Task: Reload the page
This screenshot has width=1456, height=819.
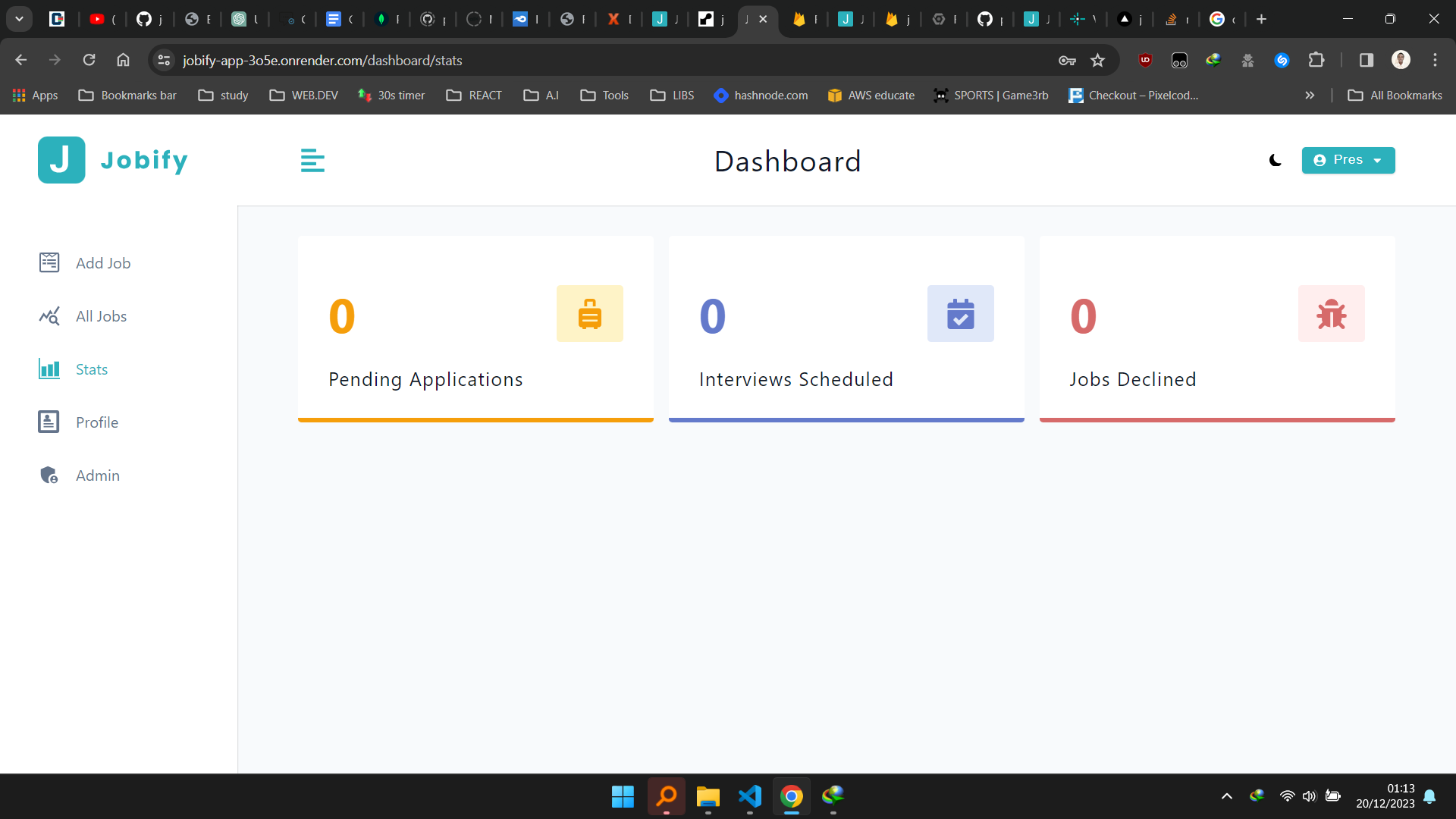Action: click(x=89, y=60)
